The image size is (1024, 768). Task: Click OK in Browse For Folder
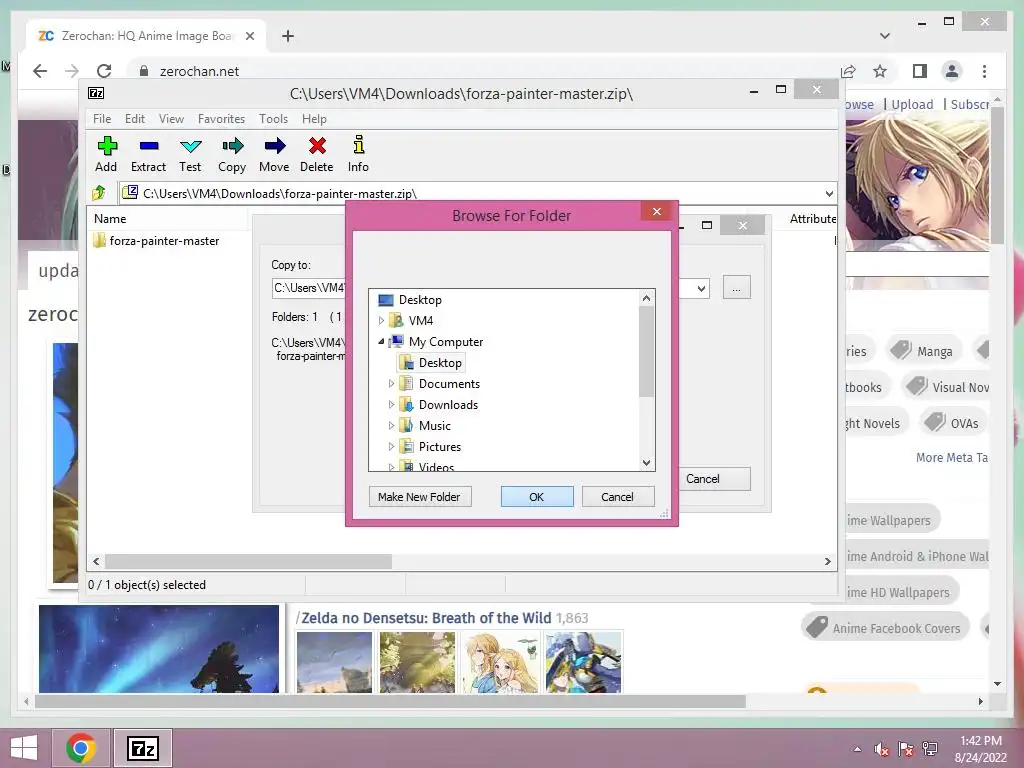pos(537,497)
